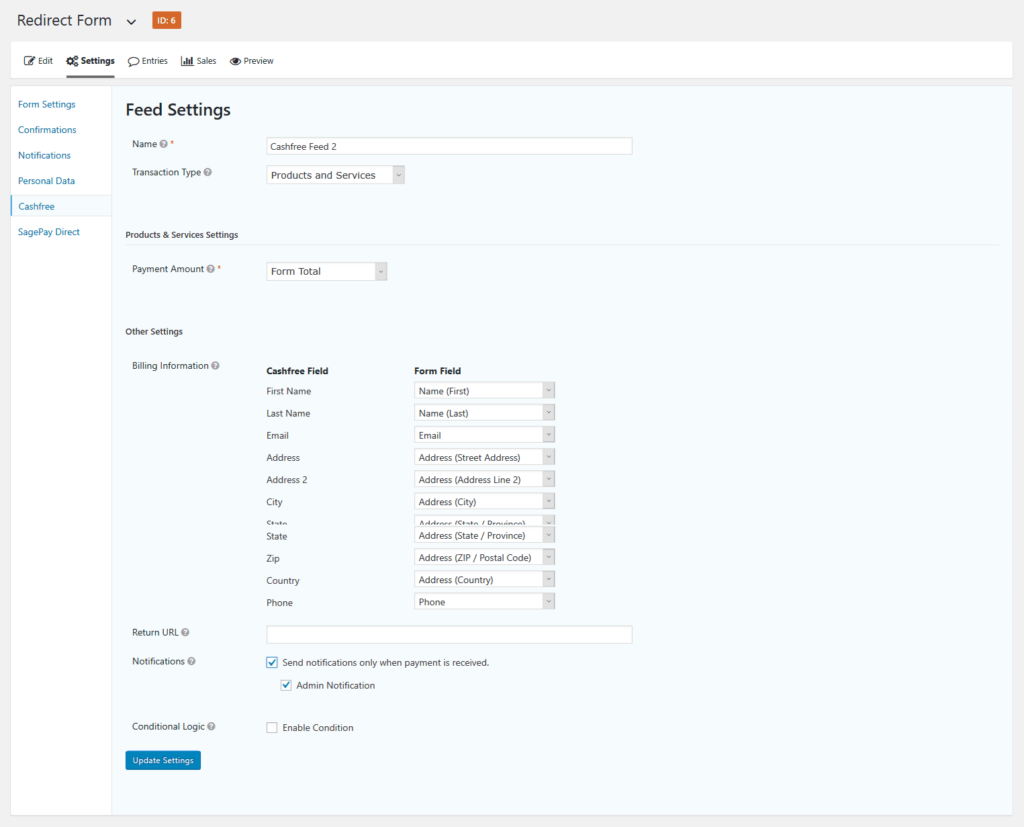Open the Notifications sidebar item

coord(44,155)
